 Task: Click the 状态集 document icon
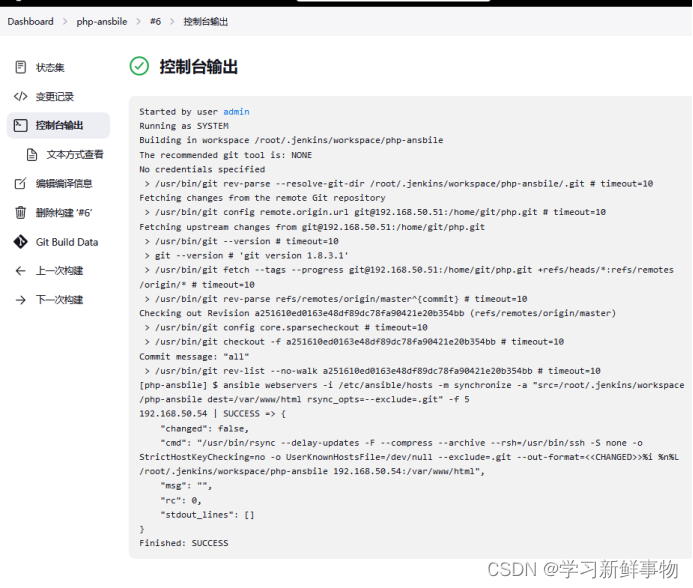[20, 67]
